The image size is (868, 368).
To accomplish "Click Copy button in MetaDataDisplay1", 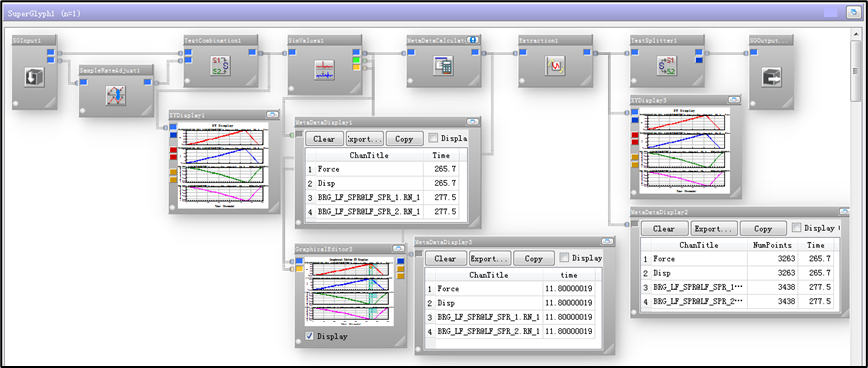I will (x=405, y=139).
